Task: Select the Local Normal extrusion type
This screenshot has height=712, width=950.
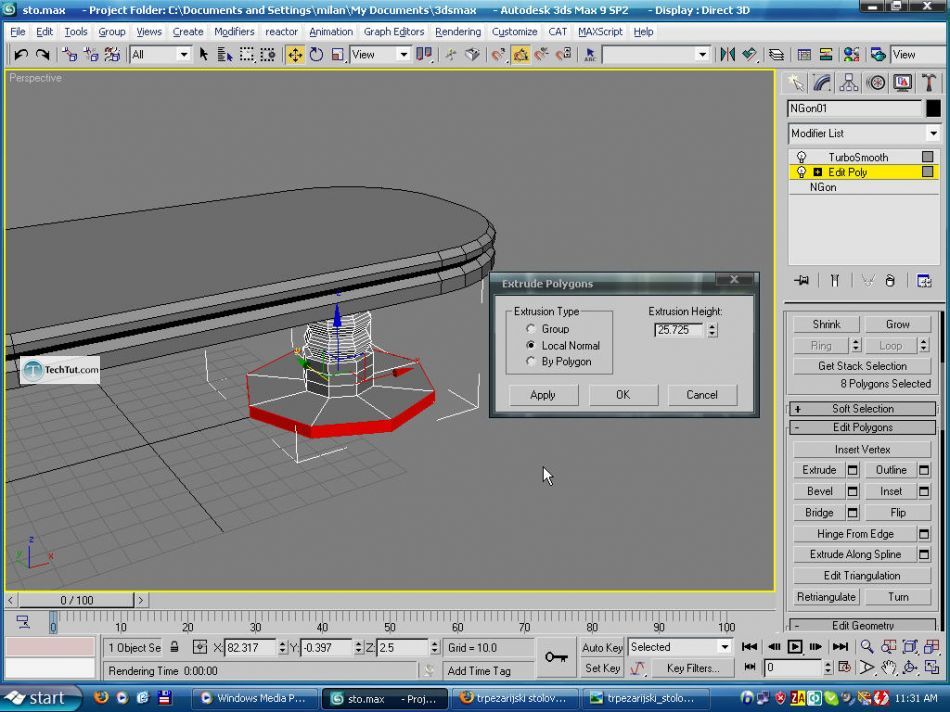Action: 531,345
